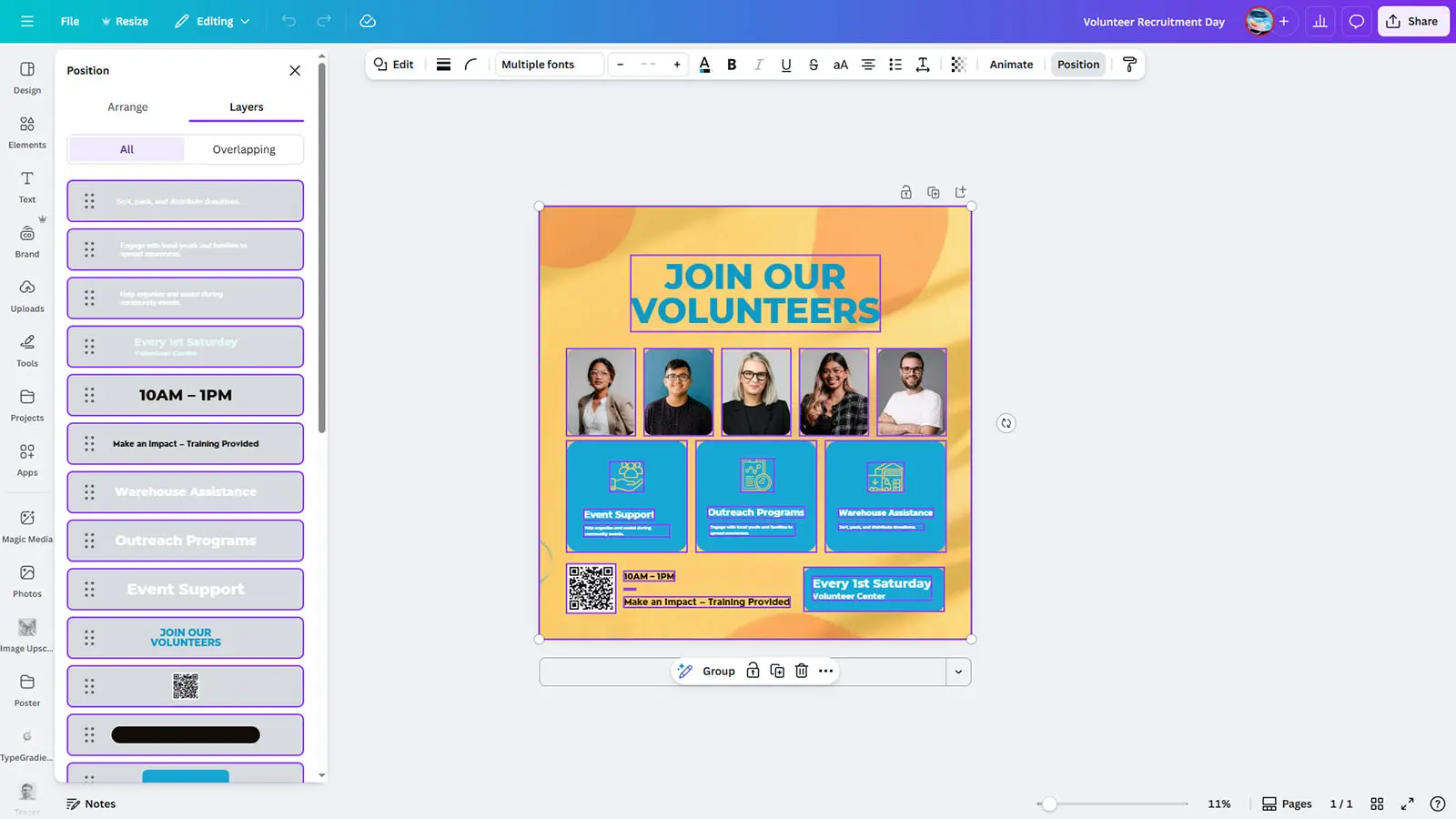Screen dimensions: 1456x819
Task: Click the zoom level slider
Action: tap(1049, 804)
